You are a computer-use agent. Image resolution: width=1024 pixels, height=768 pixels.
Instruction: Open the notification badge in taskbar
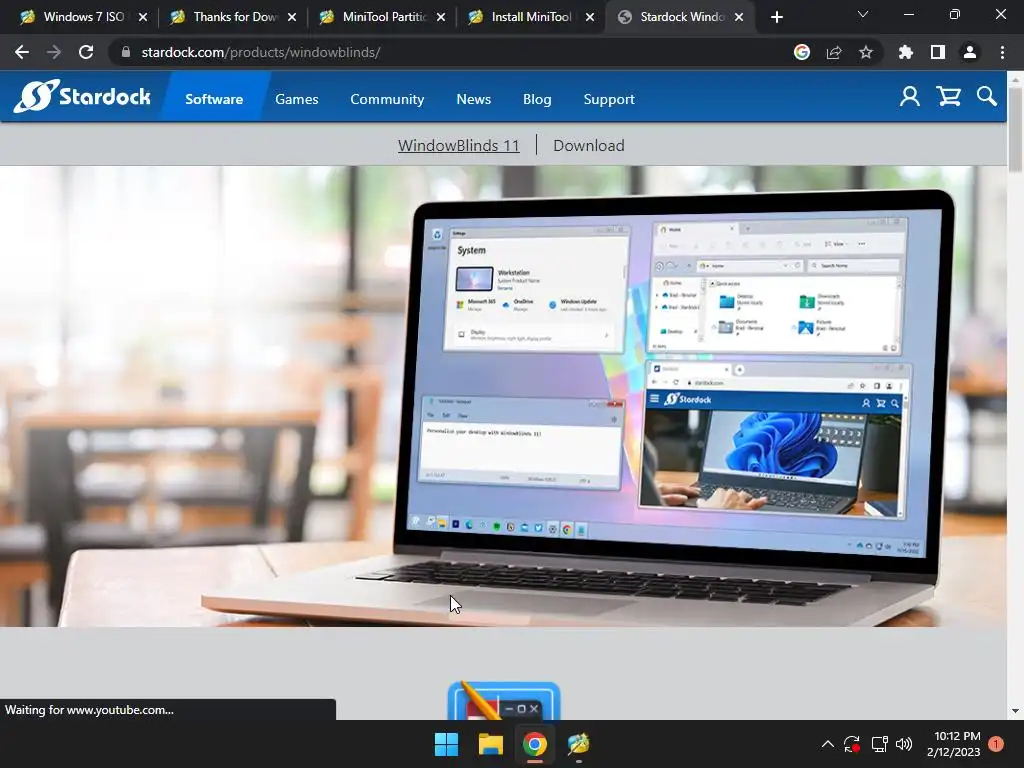click(996, 744)
